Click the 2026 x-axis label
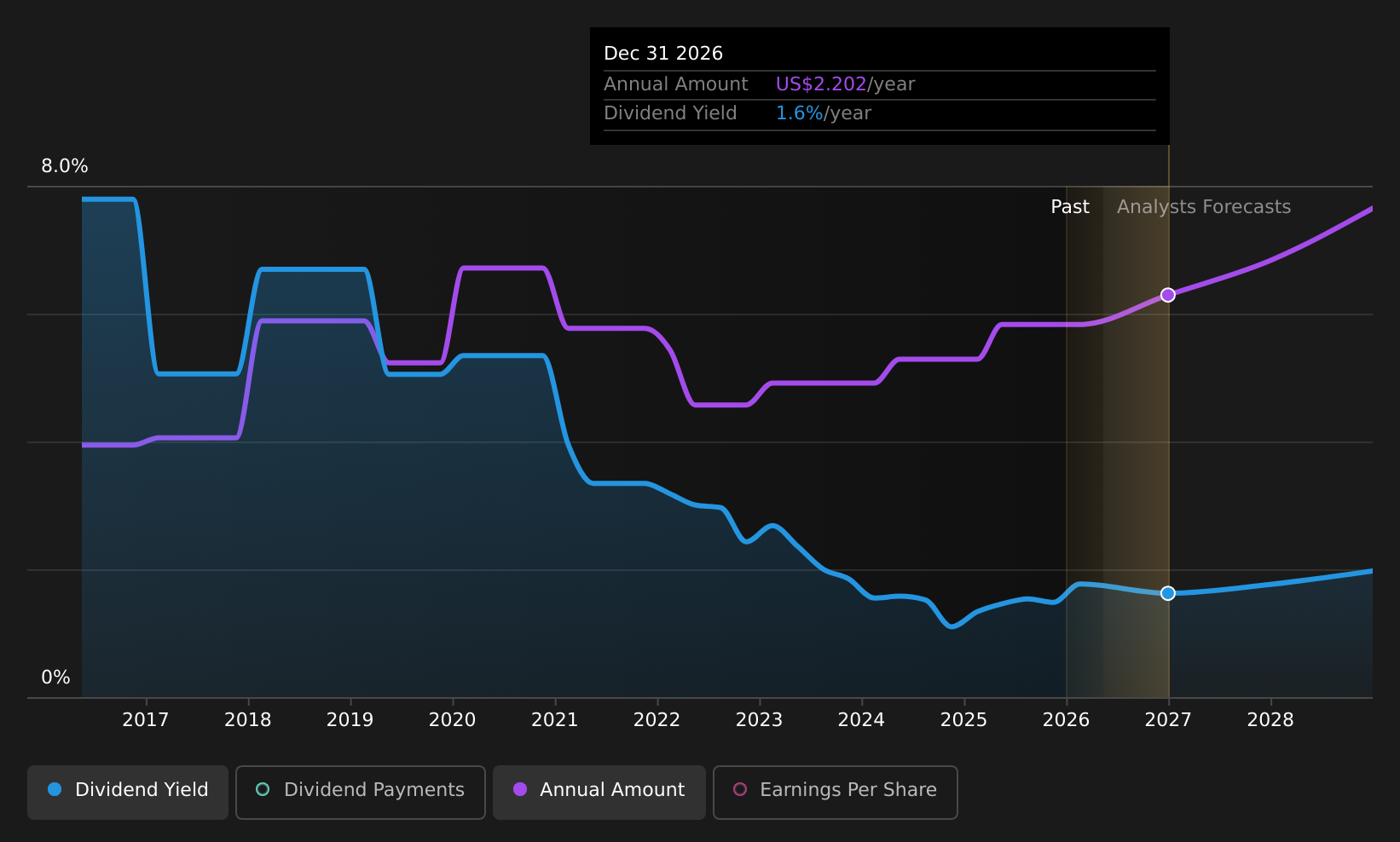 pyautogui.click(x=1067, y=720)
